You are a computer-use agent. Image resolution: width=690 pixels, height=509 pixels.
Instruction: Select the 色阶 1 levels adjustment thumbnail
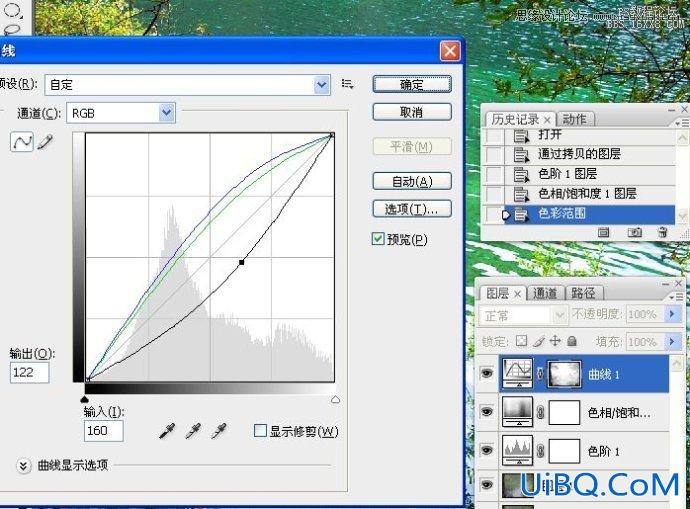pyautogui.click(x=518, y=450)
